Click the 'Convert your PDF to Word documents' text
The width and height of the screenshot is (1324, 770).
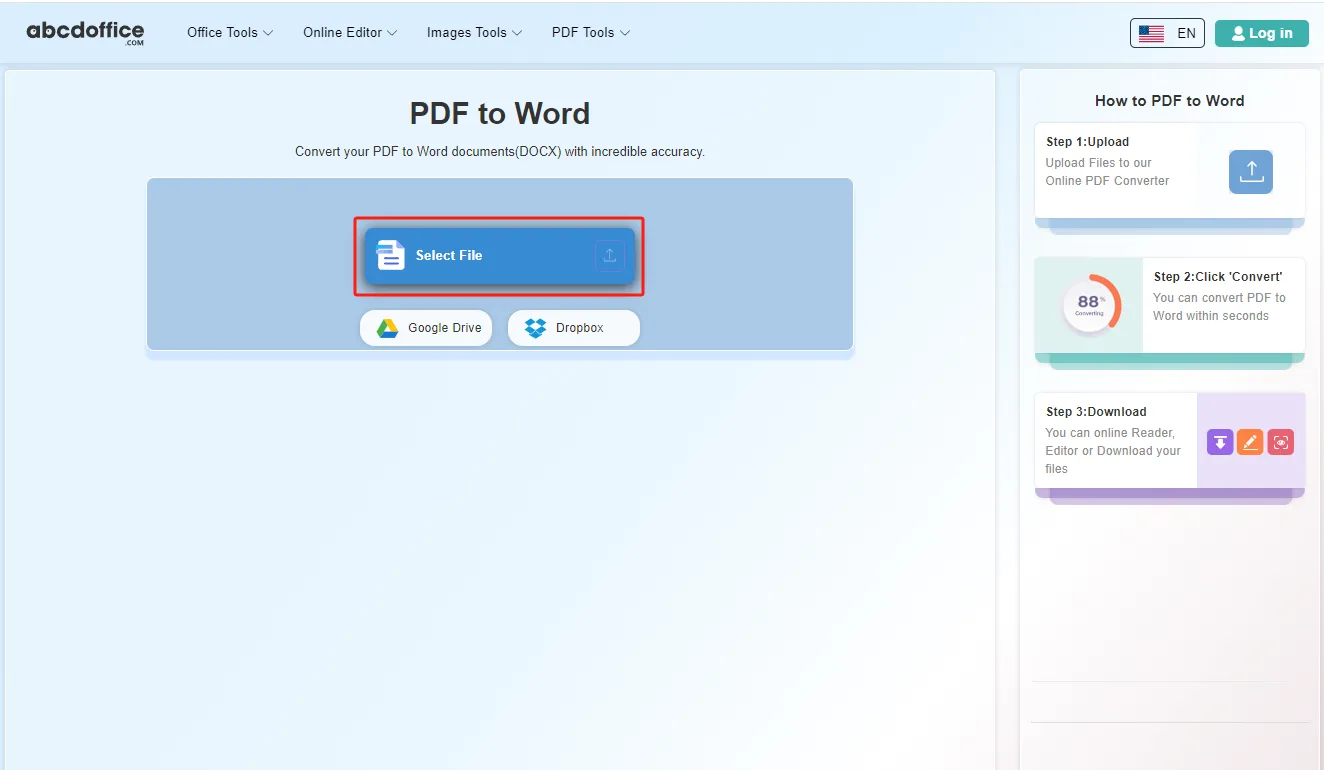click(x=500, y=152)
